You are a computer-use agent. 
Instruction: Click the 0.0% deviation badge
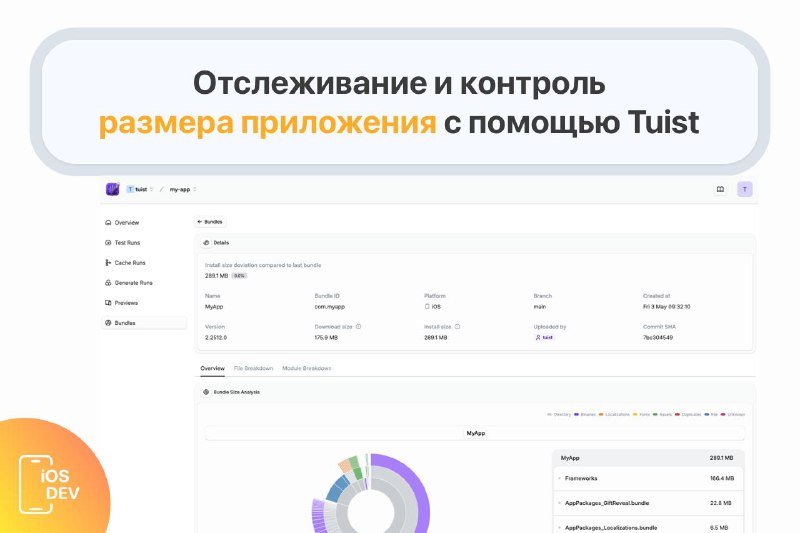(x=239, y=276)
